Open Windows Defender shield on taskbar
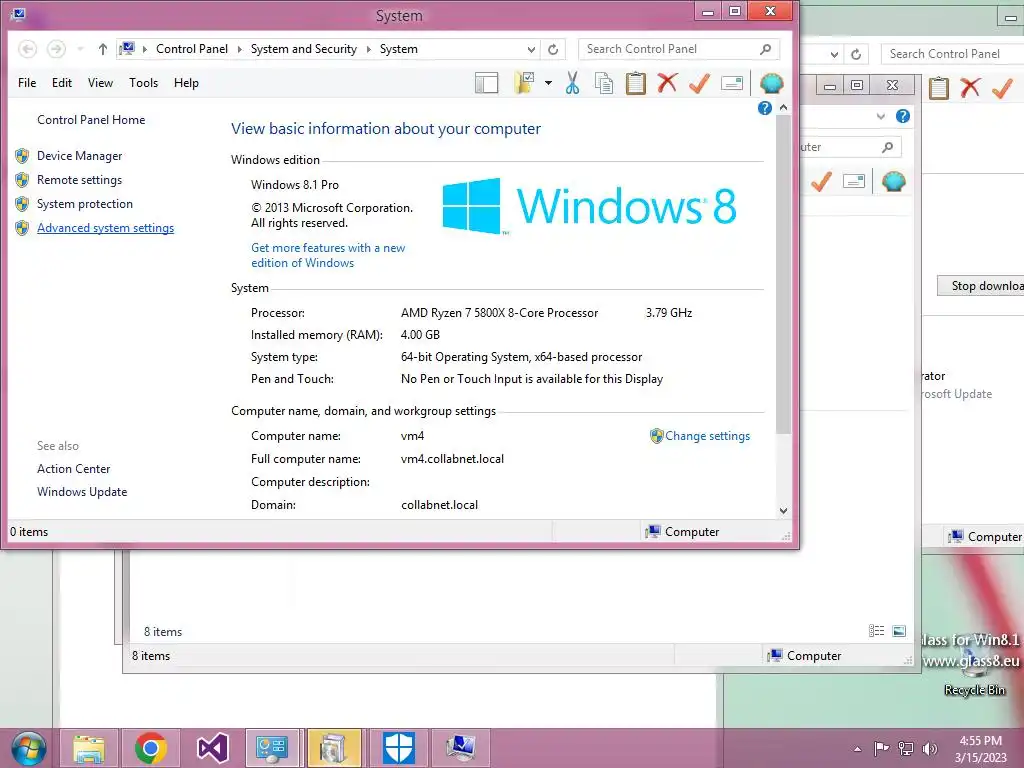1024x768 pixels. [x=398, y=748]
